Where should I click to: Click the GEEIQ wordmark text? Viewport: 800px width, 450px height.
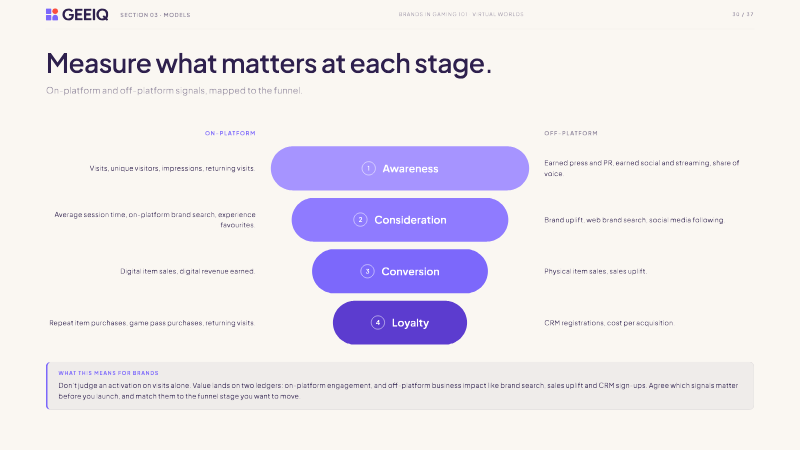click(85, 15)
